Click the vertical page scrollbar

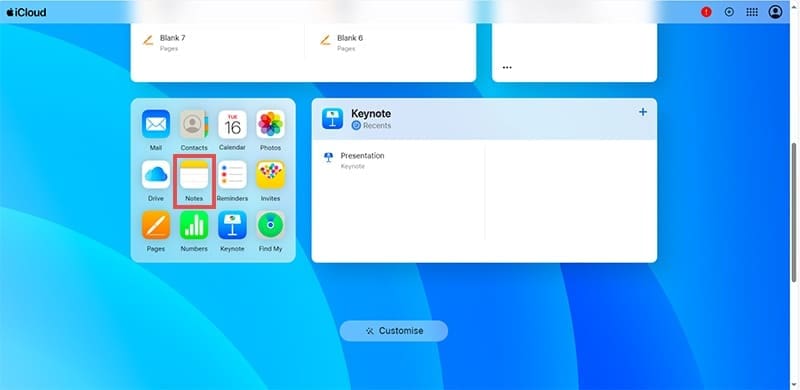tap(794, 212)
